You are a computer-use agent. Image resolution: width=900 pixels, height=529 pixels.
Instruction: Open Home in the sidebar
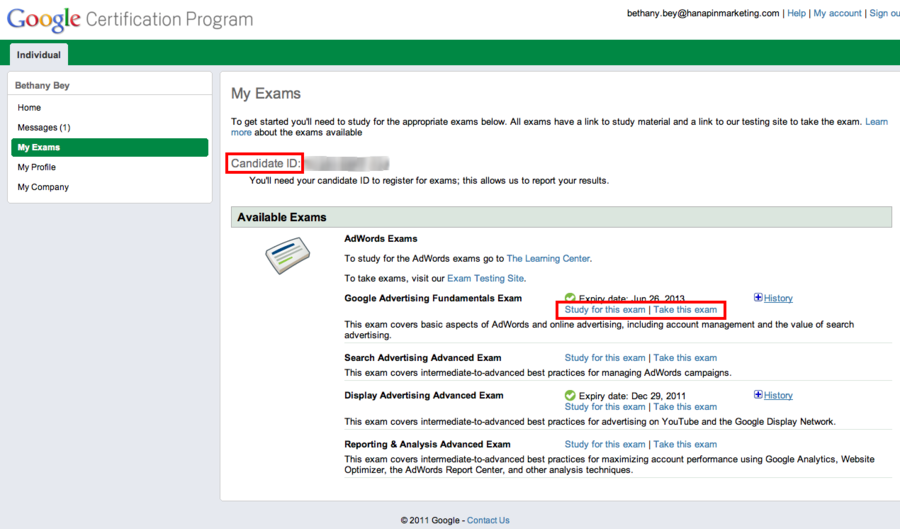coord(29,107)
